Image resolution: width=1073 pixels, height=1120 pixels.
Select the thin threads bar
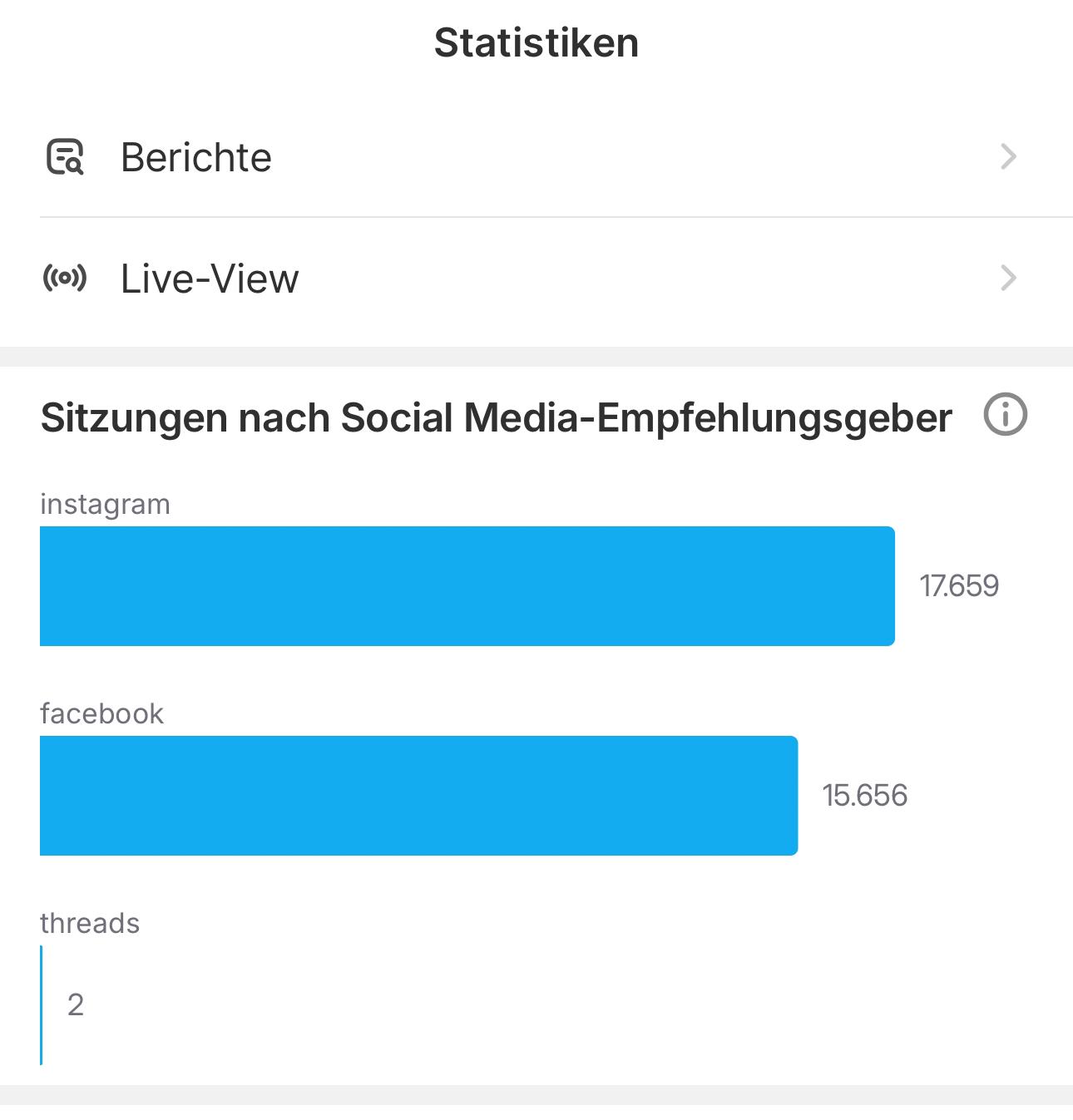click(x=42, y=1005)
